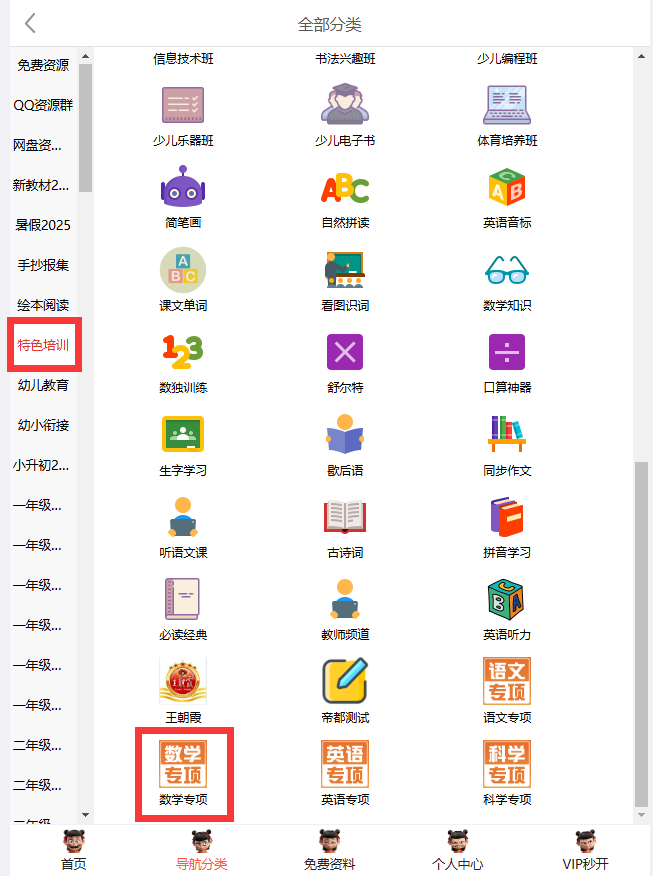Select the 自然拼读 ABC icon

pyautogui.click(x=345, y=188)
